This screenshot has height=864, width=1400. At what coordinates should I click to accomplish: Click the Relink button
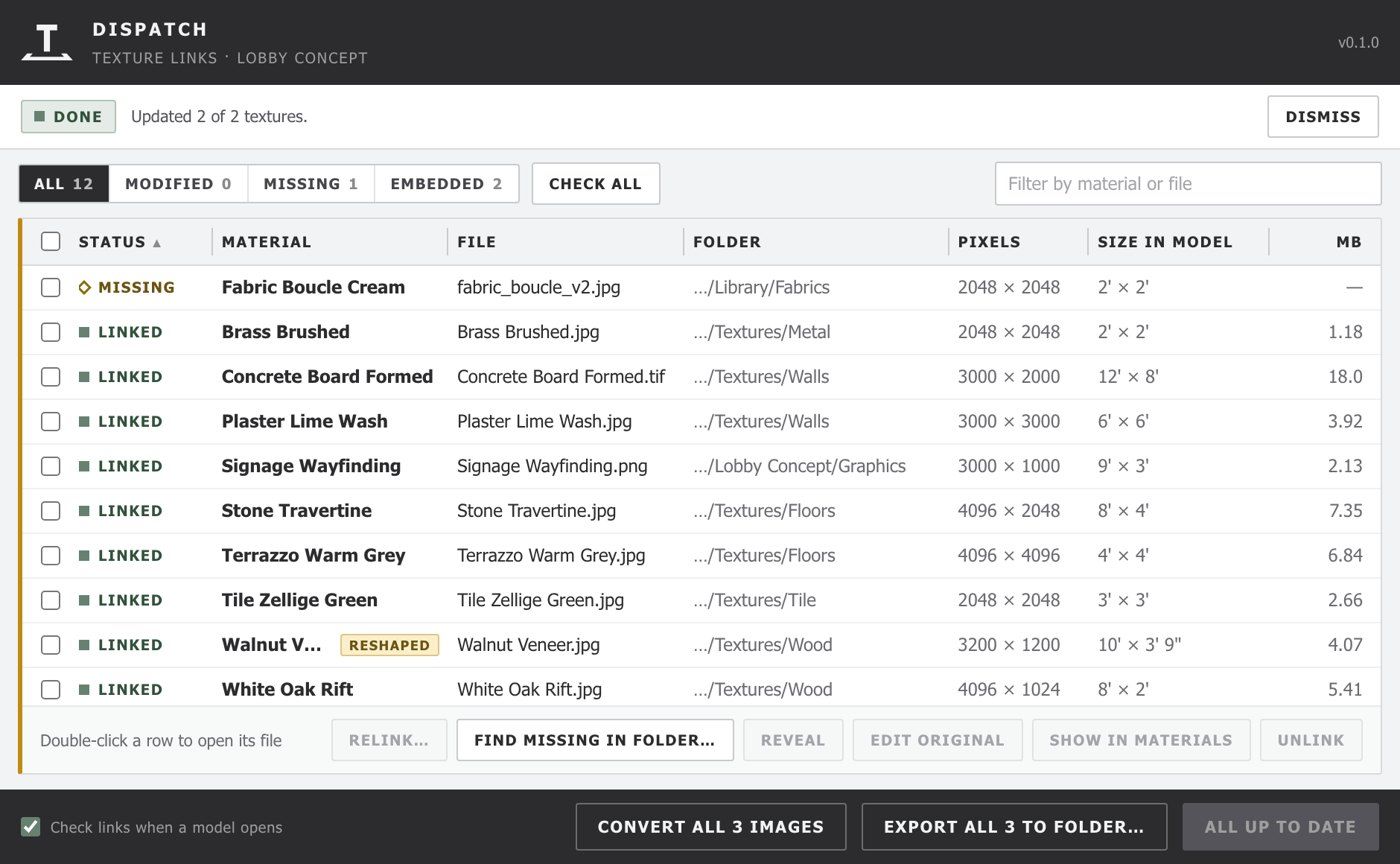coord(389,741)
